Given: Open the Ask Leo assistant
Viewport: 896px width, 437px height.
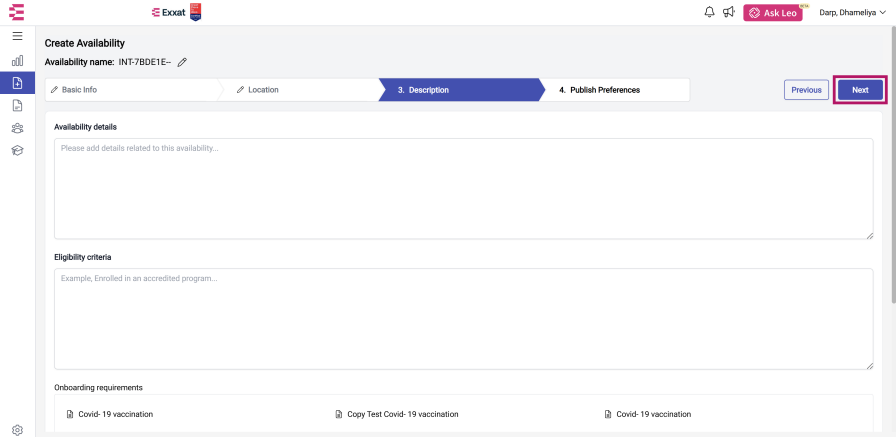Looking at the screenshot, I should [773, 13].
